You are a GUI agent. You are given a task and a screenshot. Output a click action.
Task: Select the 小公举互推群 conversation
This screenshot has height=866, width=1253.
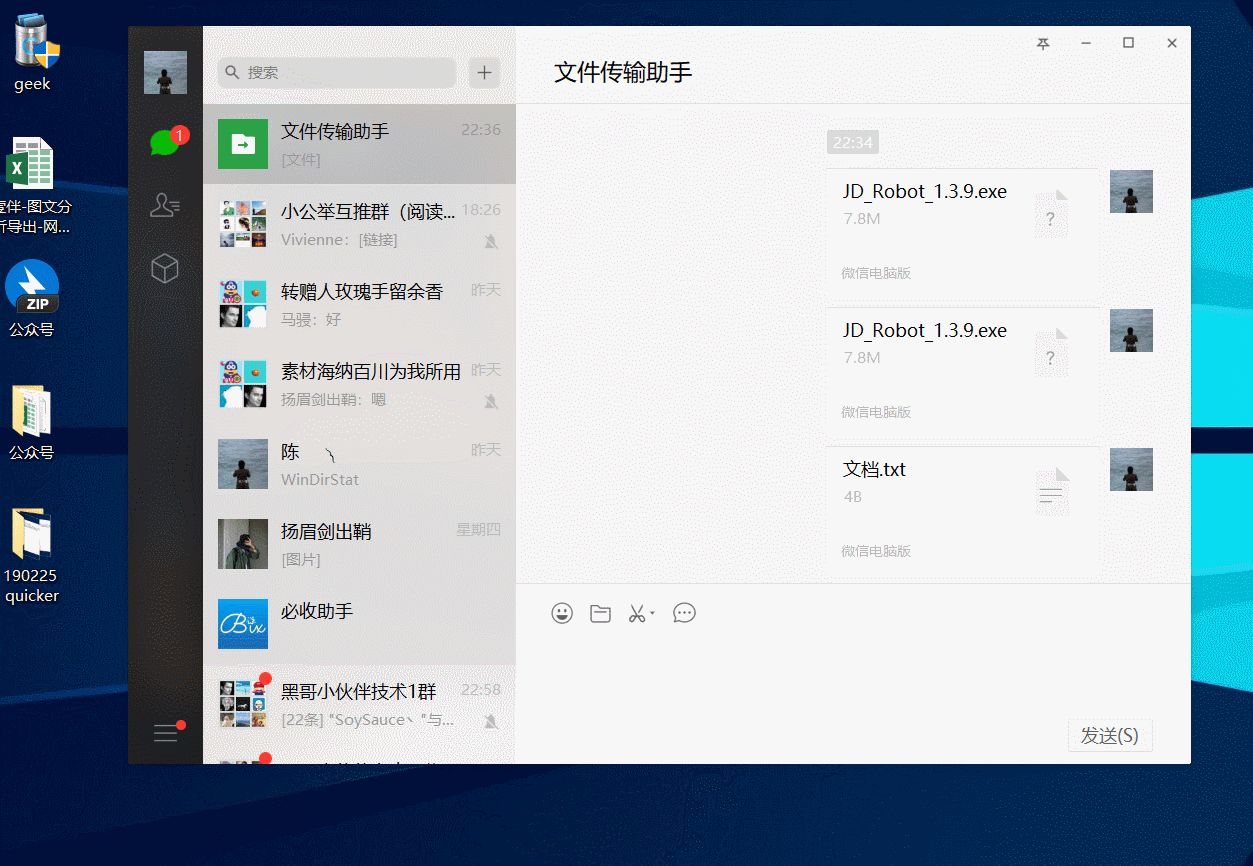[x=359, y=224]
